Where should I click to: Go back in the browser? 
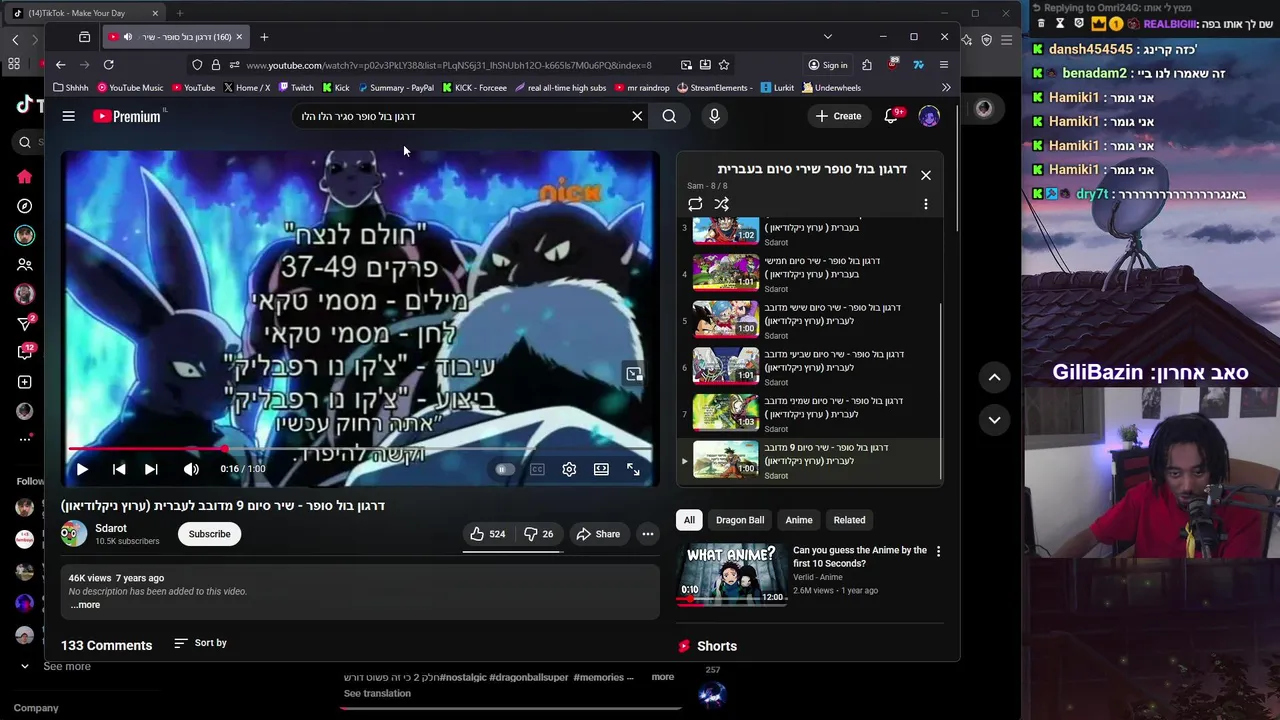60,65
